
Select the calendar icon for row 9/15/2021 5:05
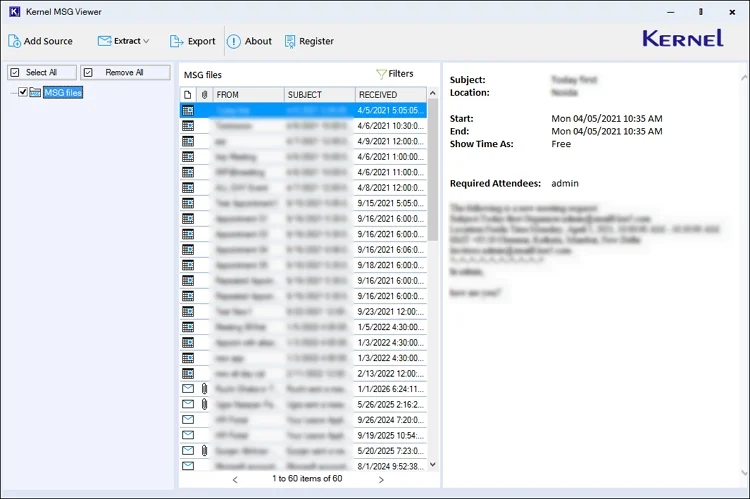(x=188, y=203)
